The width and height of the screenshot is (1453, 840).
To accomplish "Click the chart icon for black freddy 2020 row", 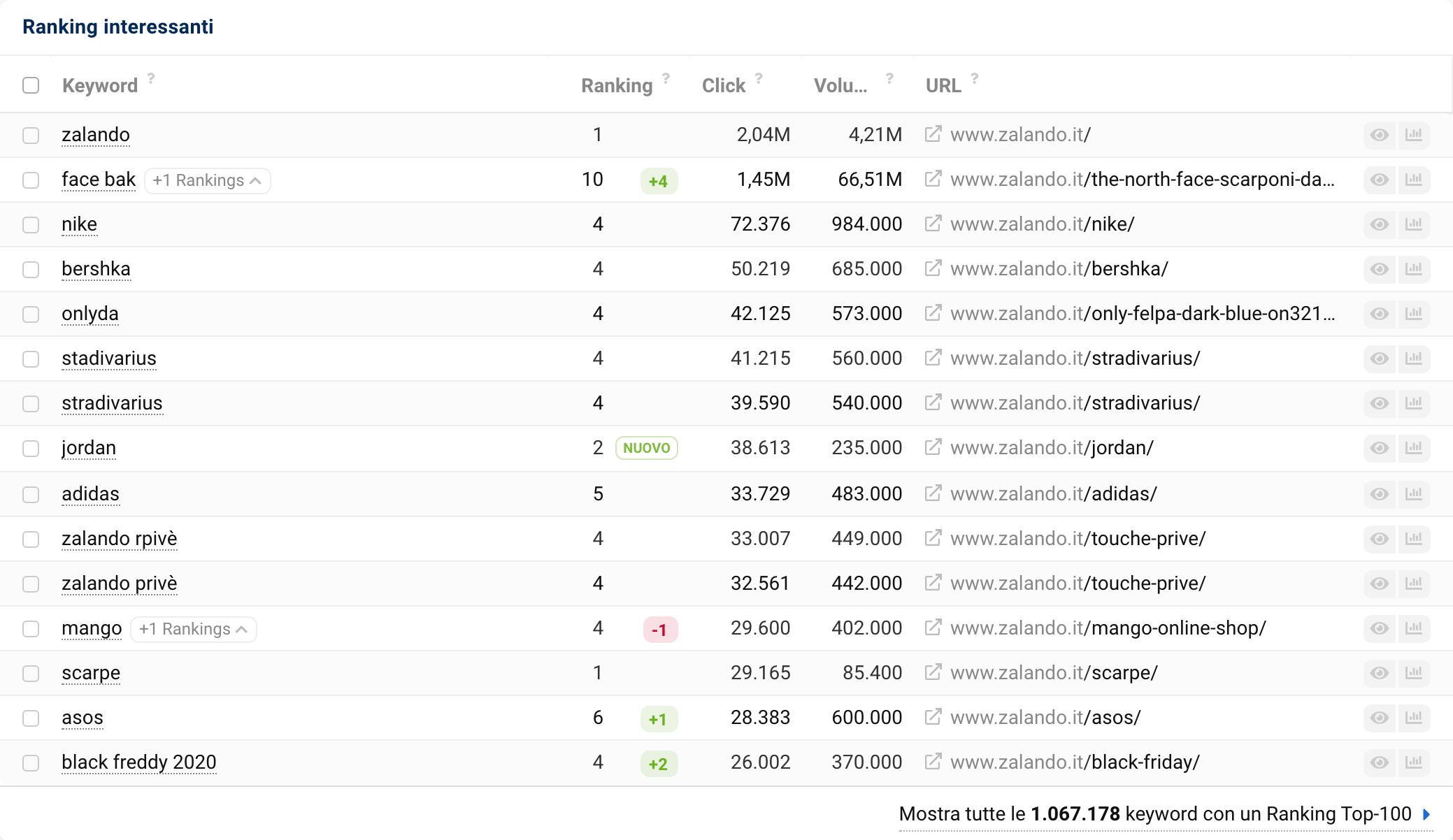I will coord(1414,762).
